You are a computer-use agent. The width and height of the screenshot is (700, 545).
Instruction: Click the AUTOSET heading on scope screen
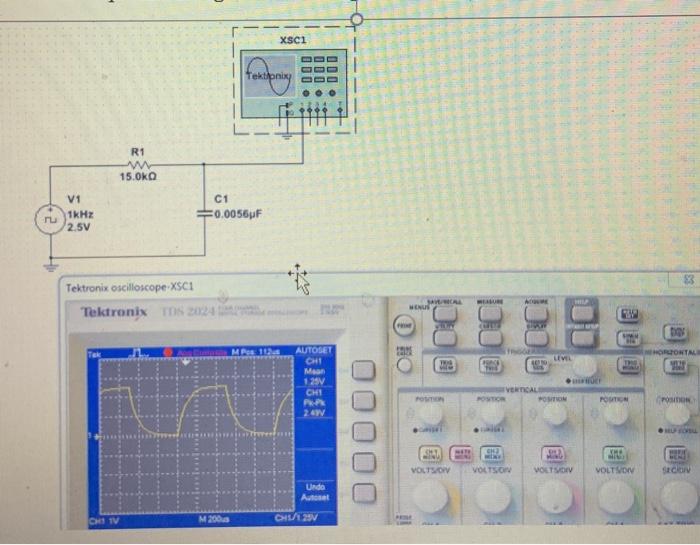(313, 350)
